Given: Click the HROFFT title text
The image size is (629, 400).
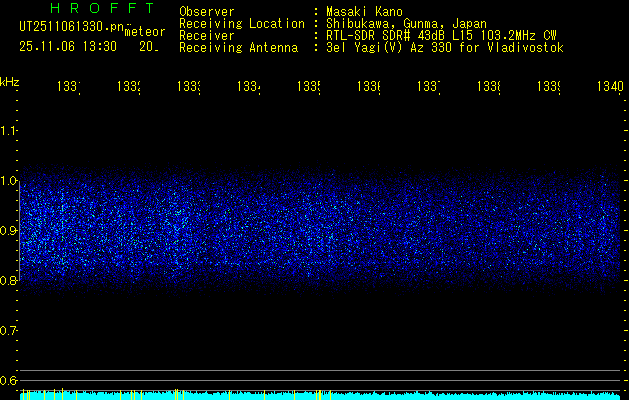Looking at the screenshot, I should click(x=103, y=8).
